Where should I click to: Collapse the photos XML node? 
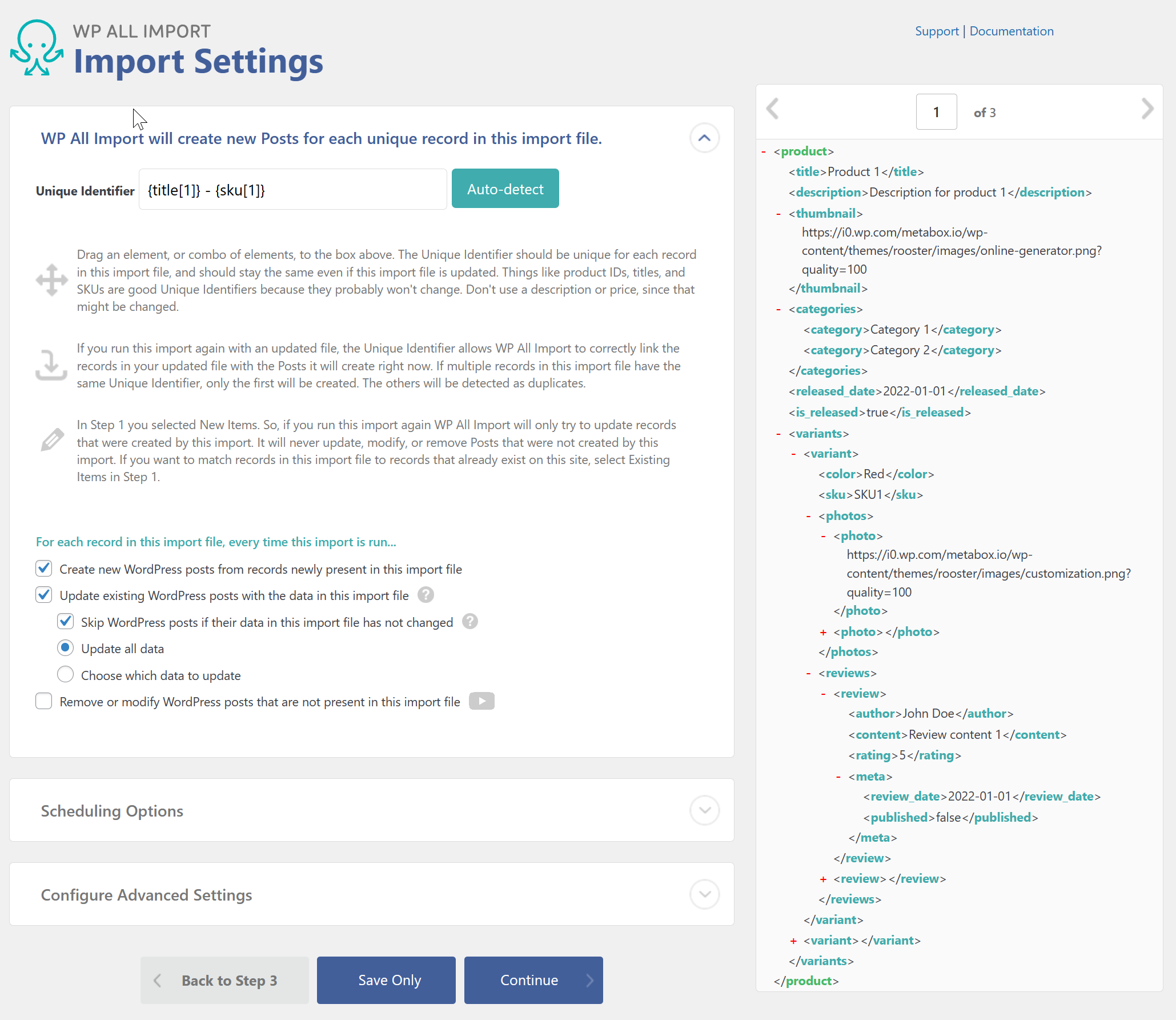[808, 516]
